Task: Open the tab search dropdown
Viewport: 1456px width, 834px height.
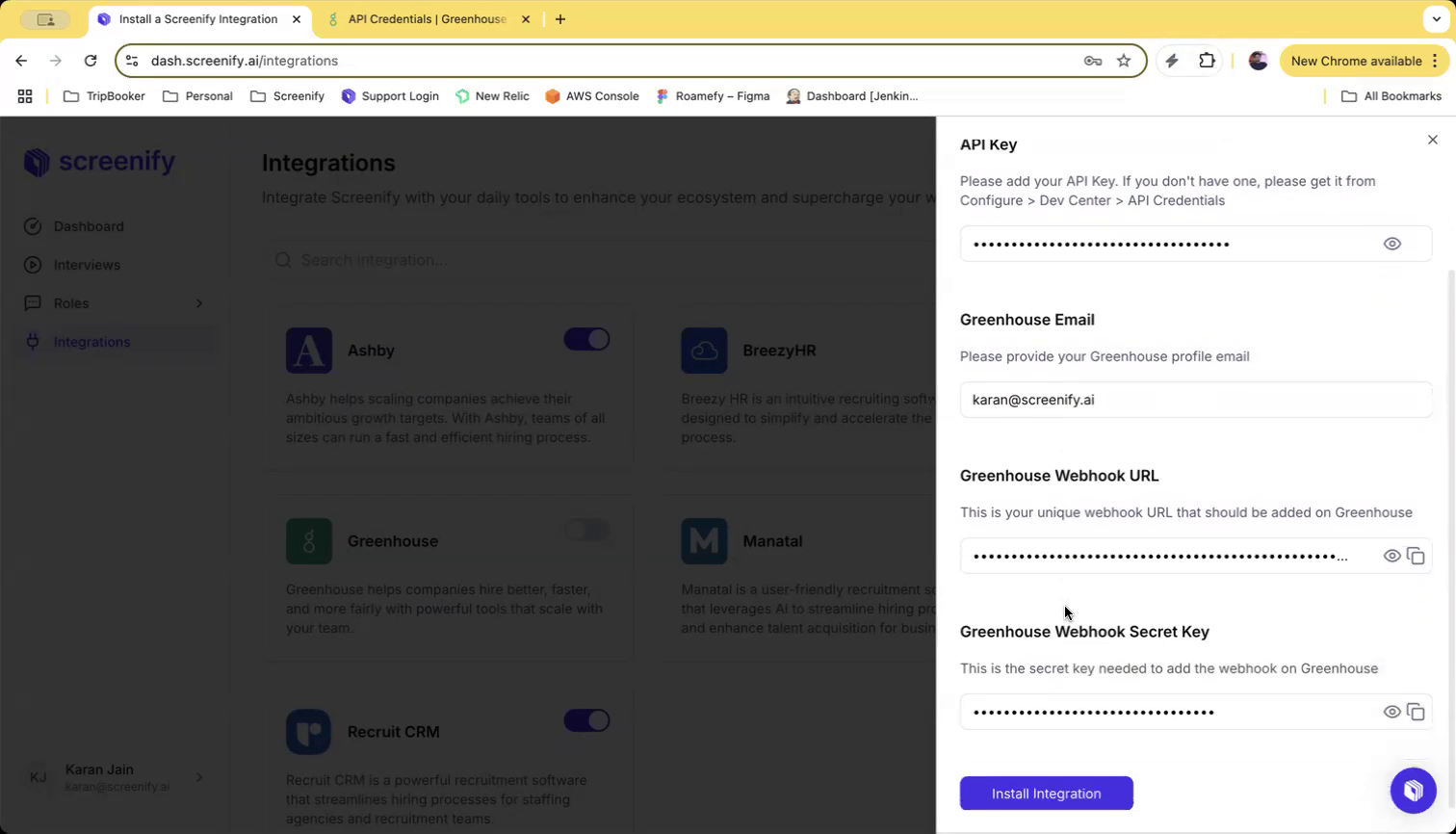Action: 1436,19
